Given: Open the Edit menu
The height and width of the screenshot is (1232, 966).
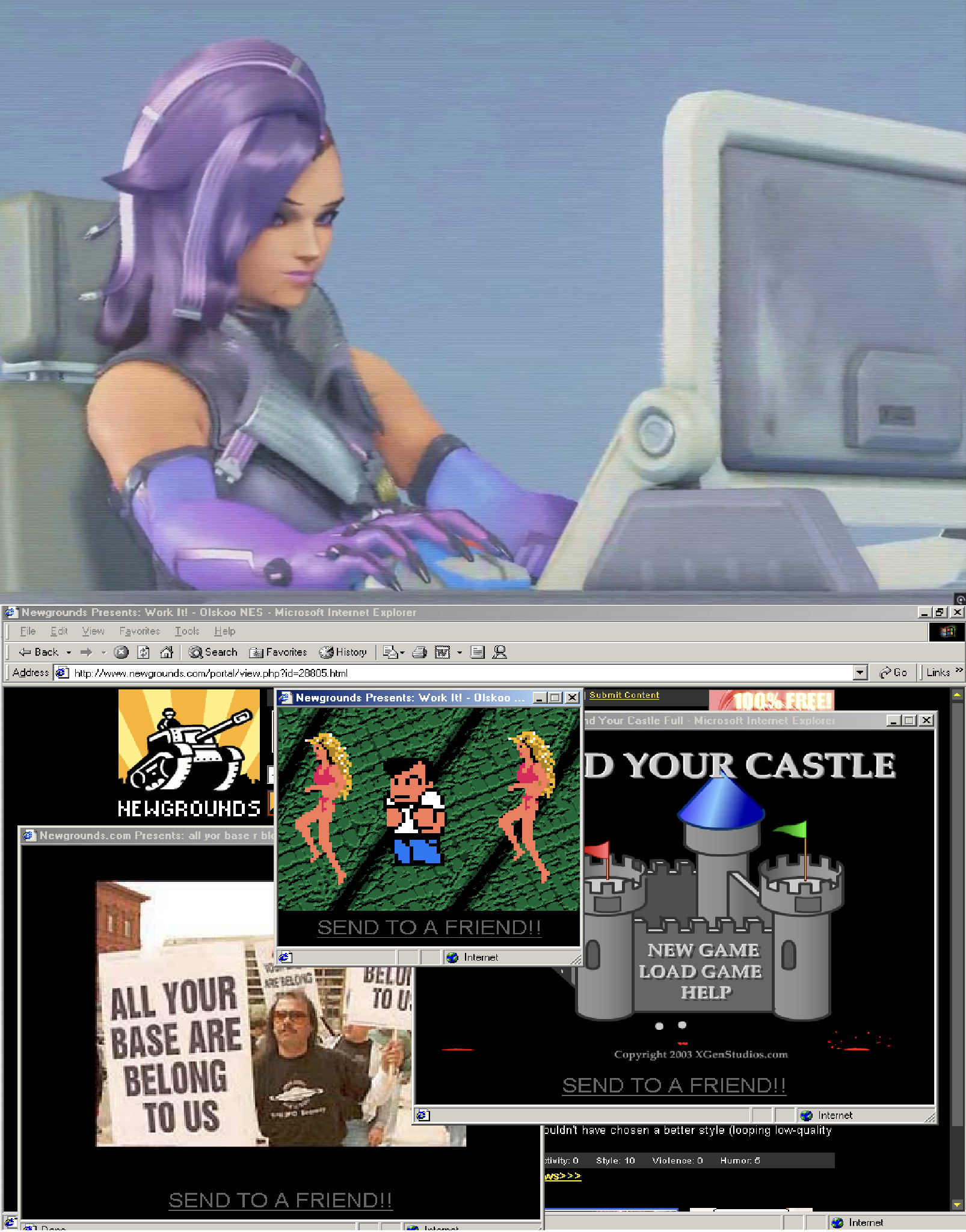Looking at the screenshot, I should point(59,631).
